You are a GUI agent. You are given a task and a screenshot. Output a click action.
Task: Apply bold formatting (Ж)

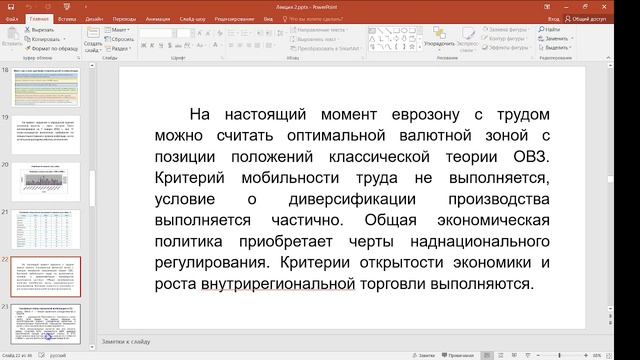point(144,45)
